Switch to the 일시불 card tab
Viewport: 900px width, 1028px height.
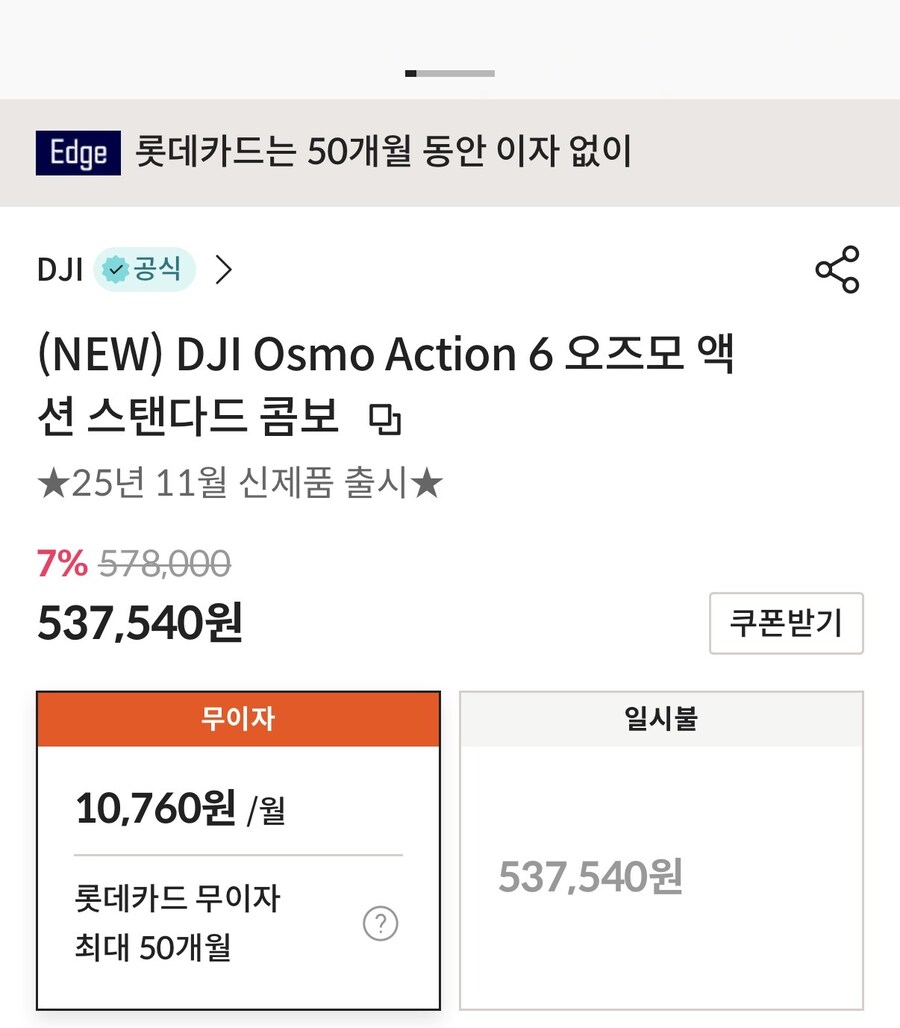pos(660,719)
